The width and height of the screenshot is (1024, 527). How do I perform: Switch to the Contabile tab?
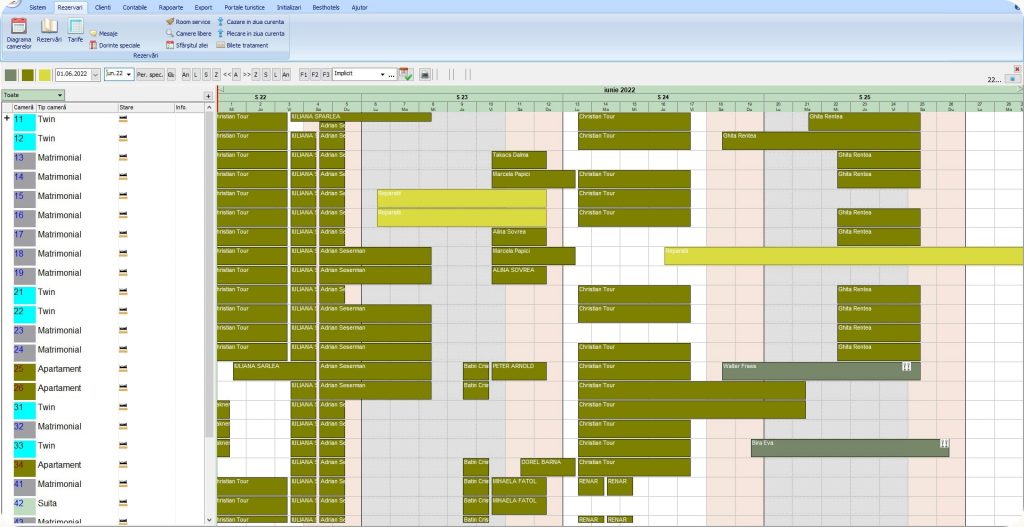point(134,7)
